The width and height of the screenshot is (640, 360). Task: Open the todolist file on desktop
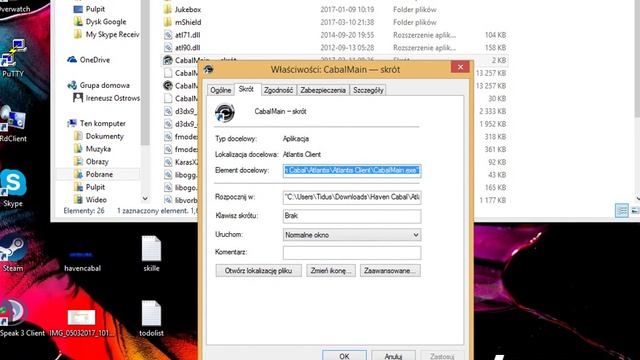tap(151, 319)
